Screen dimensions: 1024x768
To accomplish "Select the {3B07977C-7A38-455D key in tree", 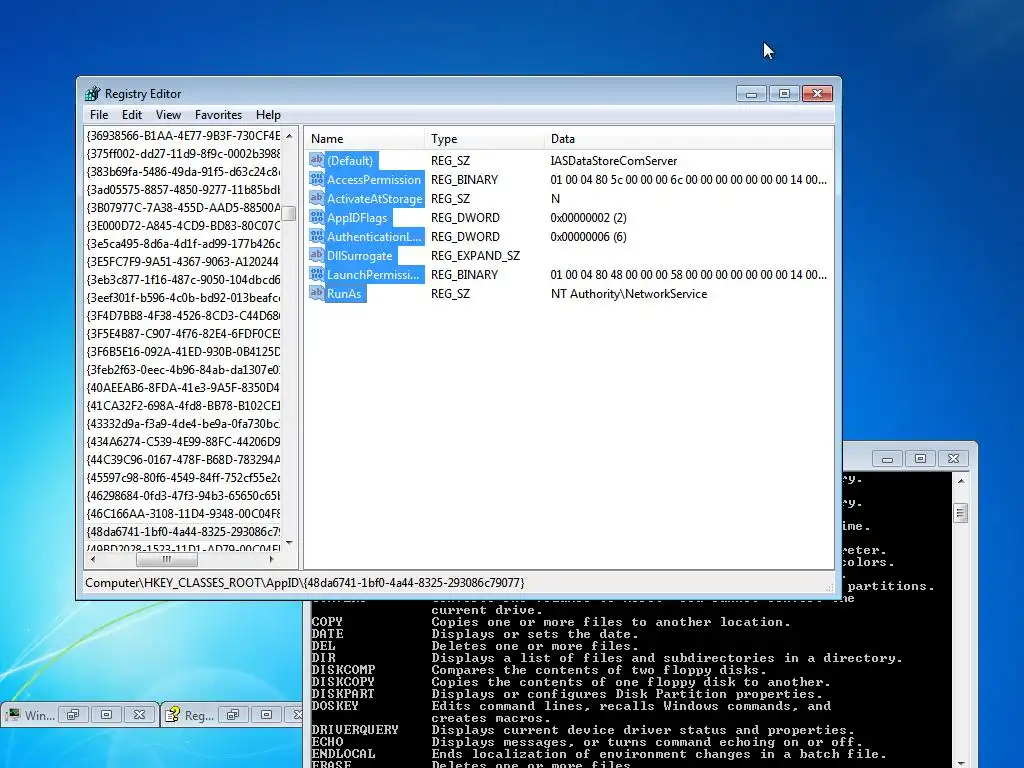I will point(183,207).
